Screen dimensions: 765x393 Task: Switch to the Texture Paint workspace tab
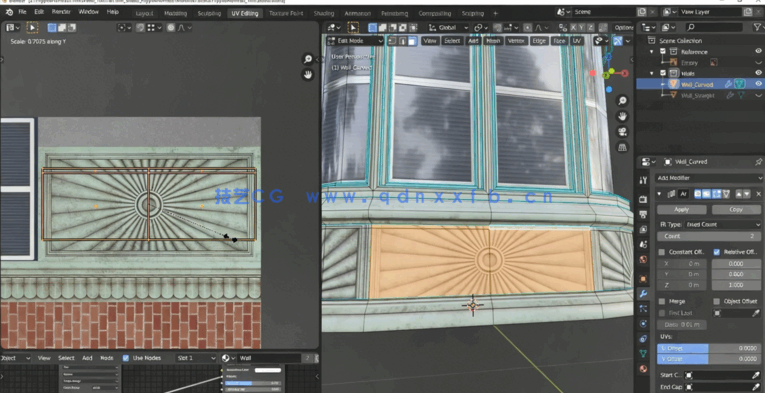pos(286,14)
